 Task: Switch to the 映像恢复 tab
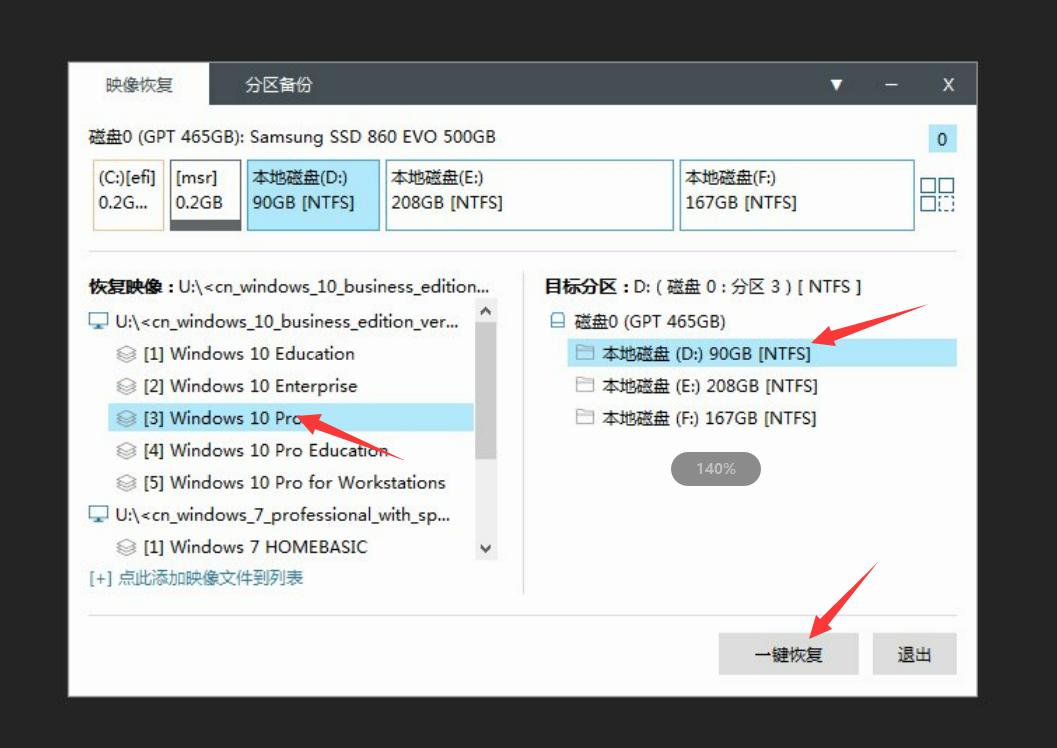coord(139,84)
